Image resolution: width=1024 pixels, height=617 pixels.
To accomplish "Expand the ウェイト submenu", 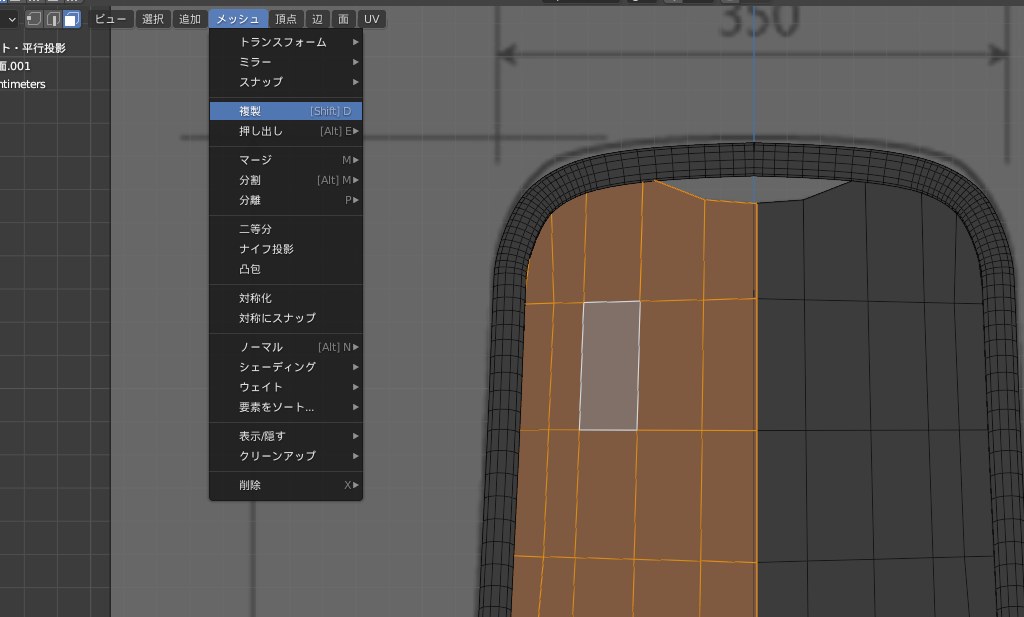I will coord(286,387).
